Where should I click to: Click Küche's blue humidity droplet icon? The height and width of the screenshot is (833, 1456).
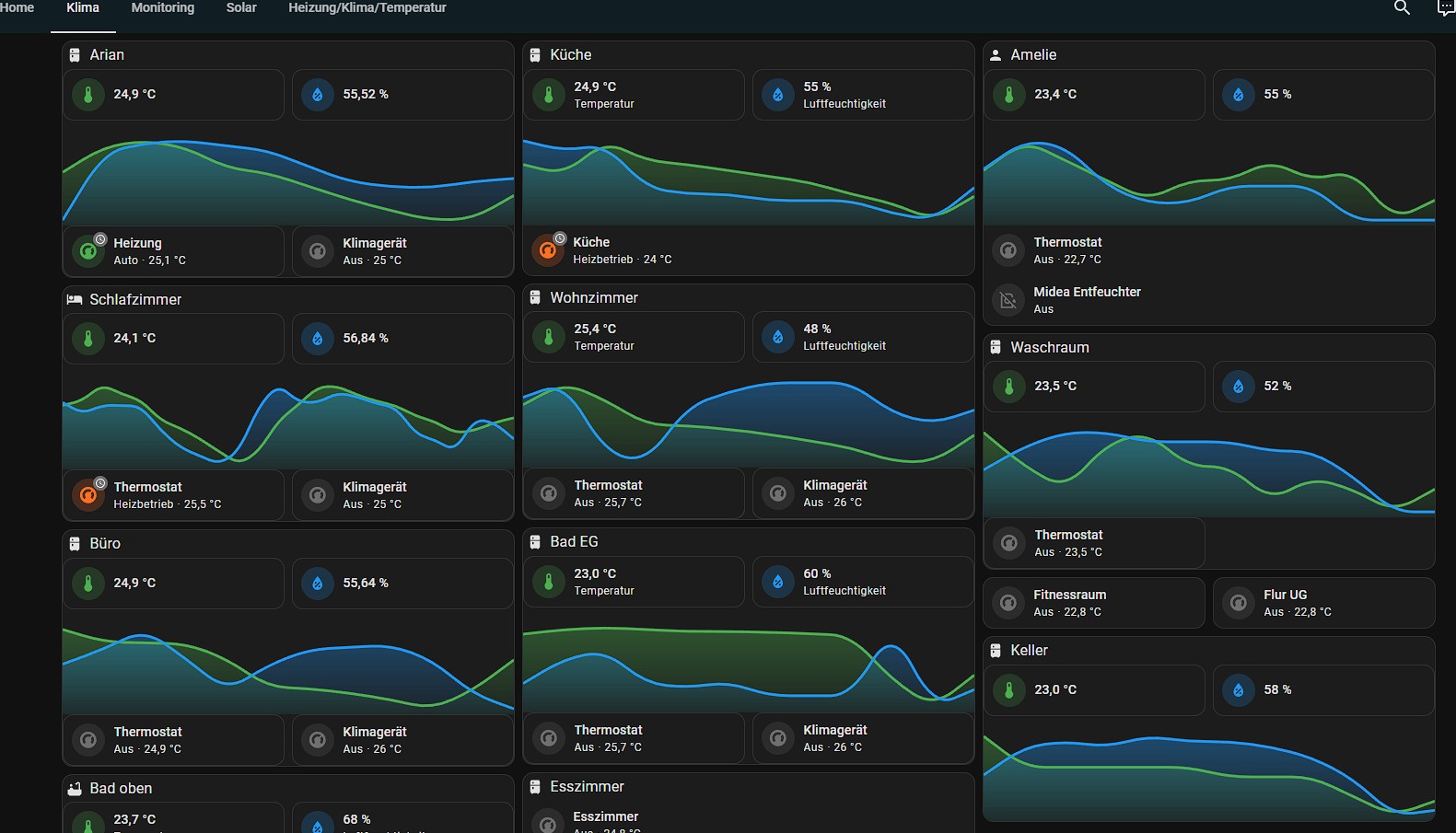(778, 95)
